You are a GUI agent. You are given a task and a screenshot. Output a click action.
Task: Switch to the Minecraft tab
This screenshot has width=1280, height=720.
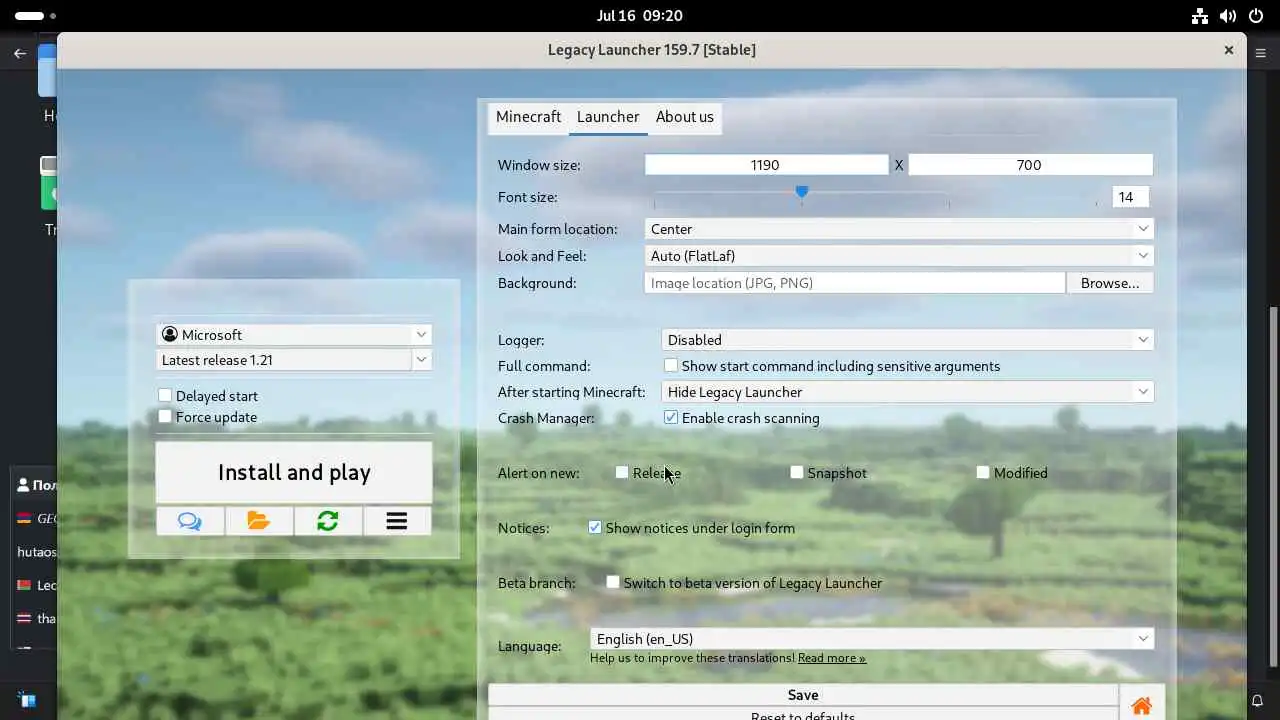pyautogui.click(x=528, y=117)
